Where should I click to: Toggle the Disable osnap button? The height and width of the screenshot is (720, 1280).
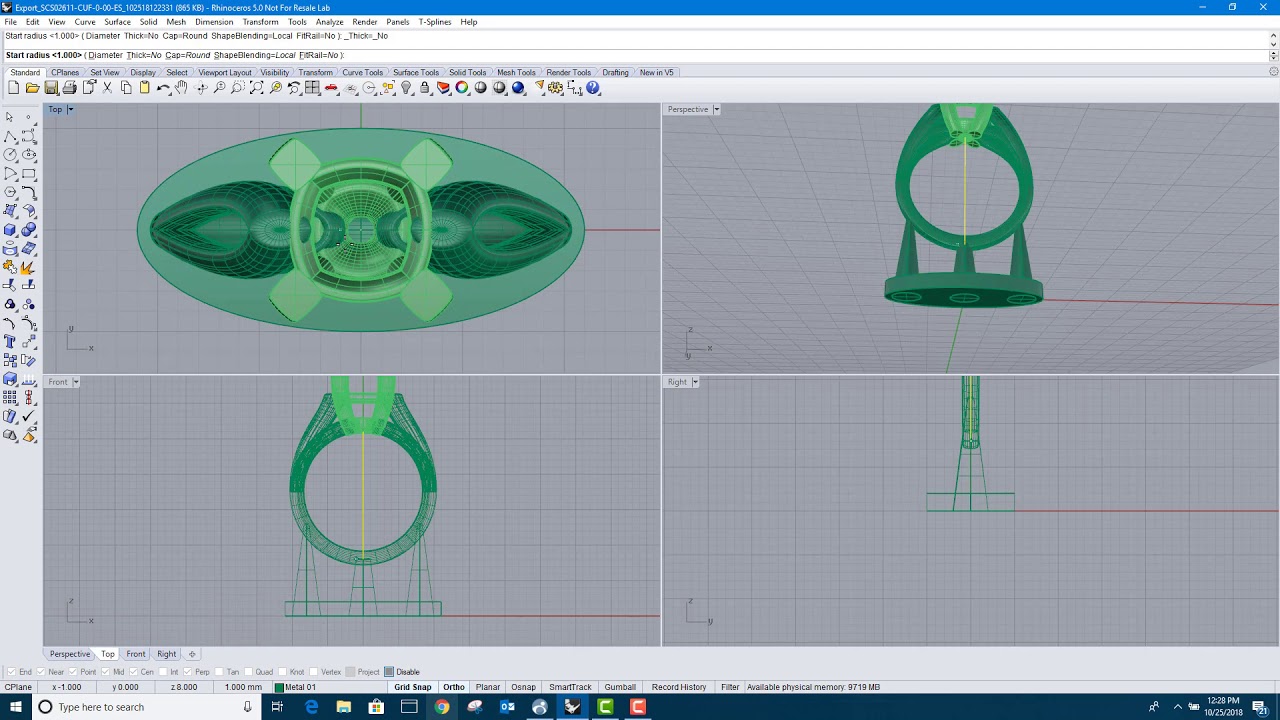coord(389,672)
